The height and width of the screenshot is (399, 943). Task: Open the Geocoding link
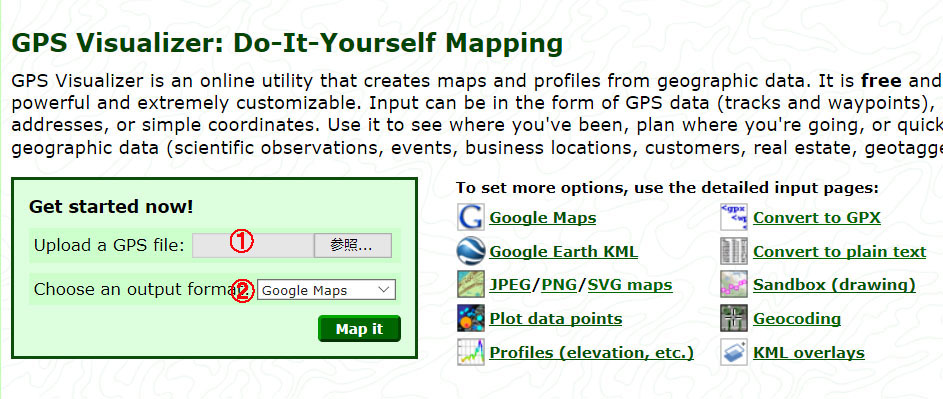pos(797,319)
